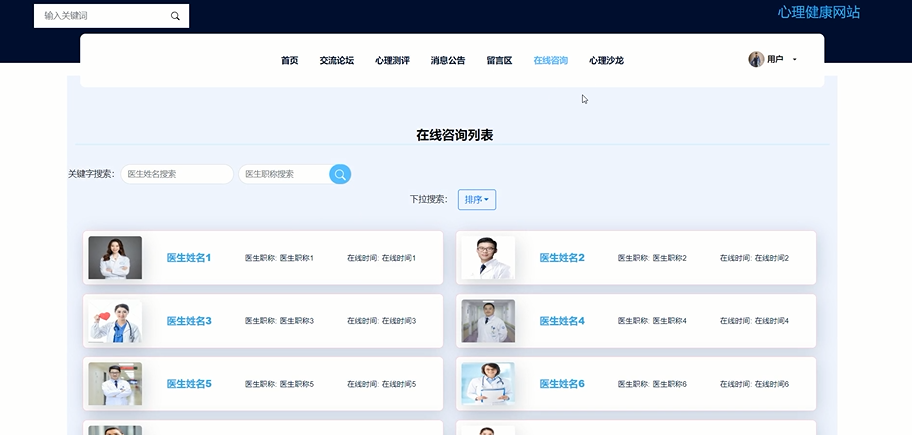Expand the 排序 dropdown
Viewport: 912px width, 435px height.
click(477, 199)
